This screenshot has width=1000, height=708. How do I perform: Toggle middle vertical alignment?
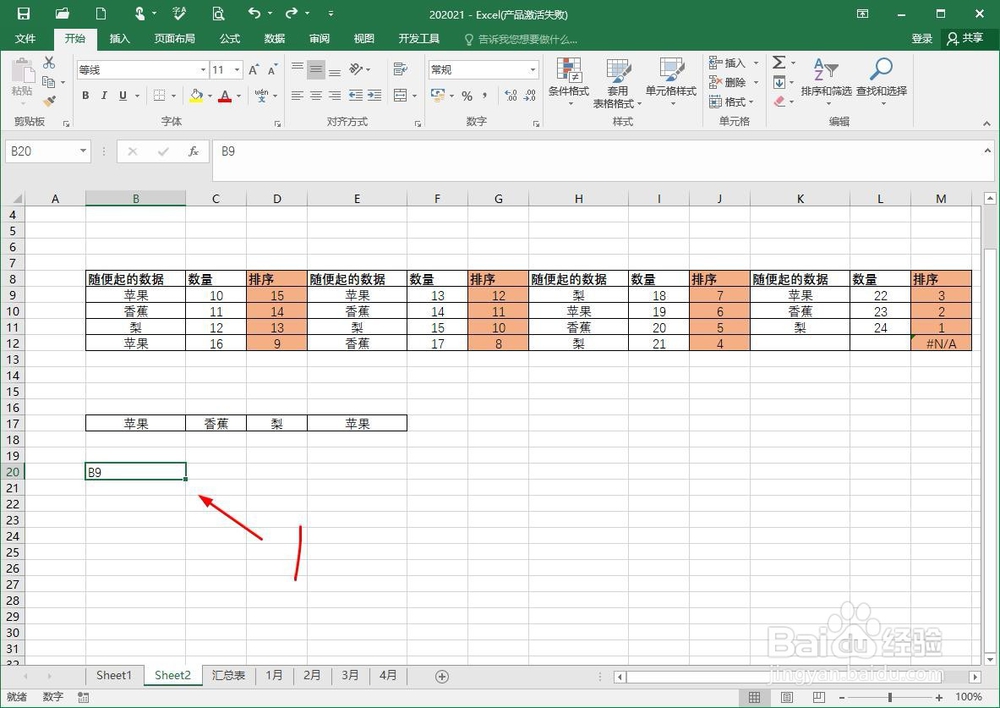316,70
